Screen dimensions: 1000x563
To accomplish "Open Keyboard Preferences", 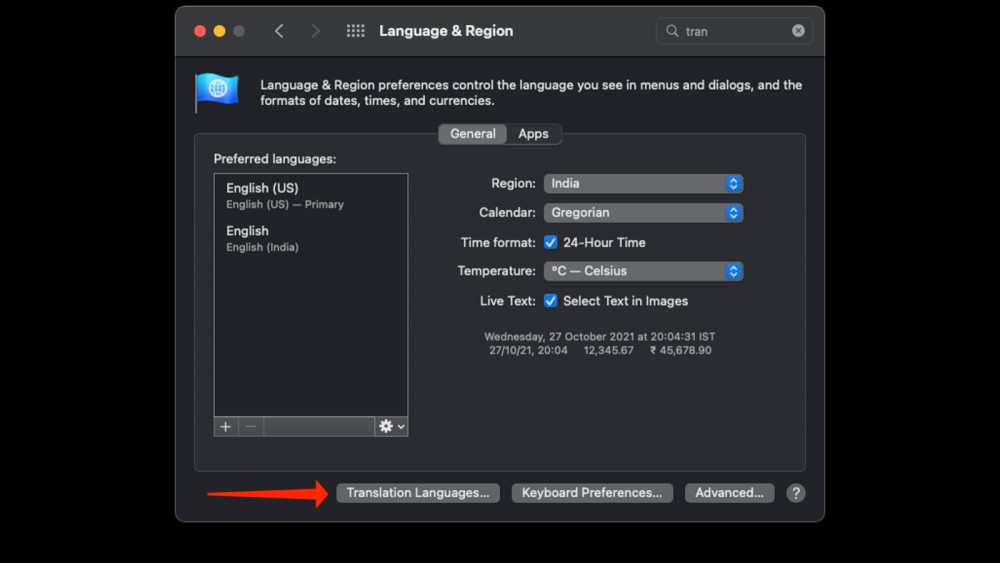I will [592, 493].
